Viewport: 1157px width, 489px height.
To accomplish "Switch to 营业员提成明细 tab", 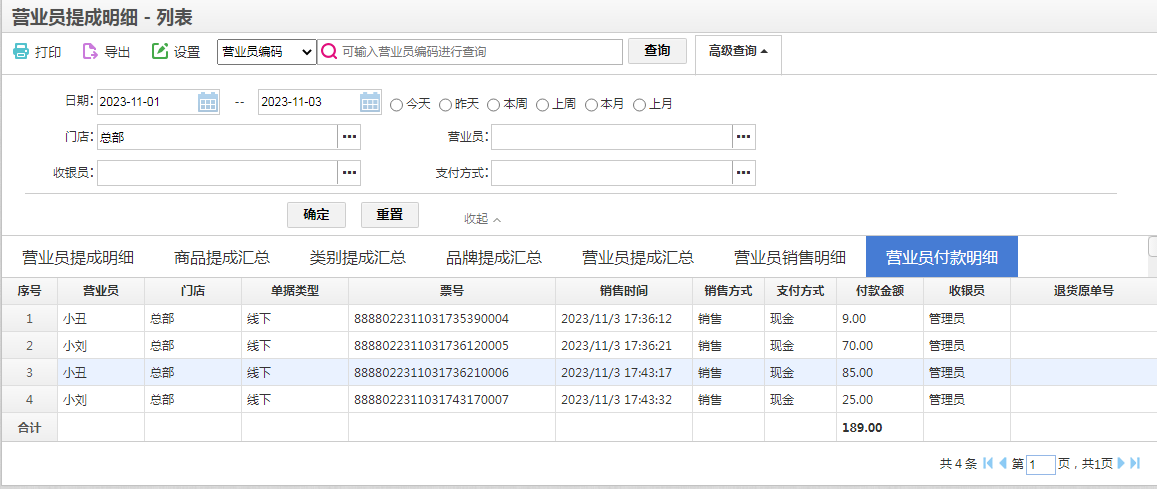I will point(77,257).
